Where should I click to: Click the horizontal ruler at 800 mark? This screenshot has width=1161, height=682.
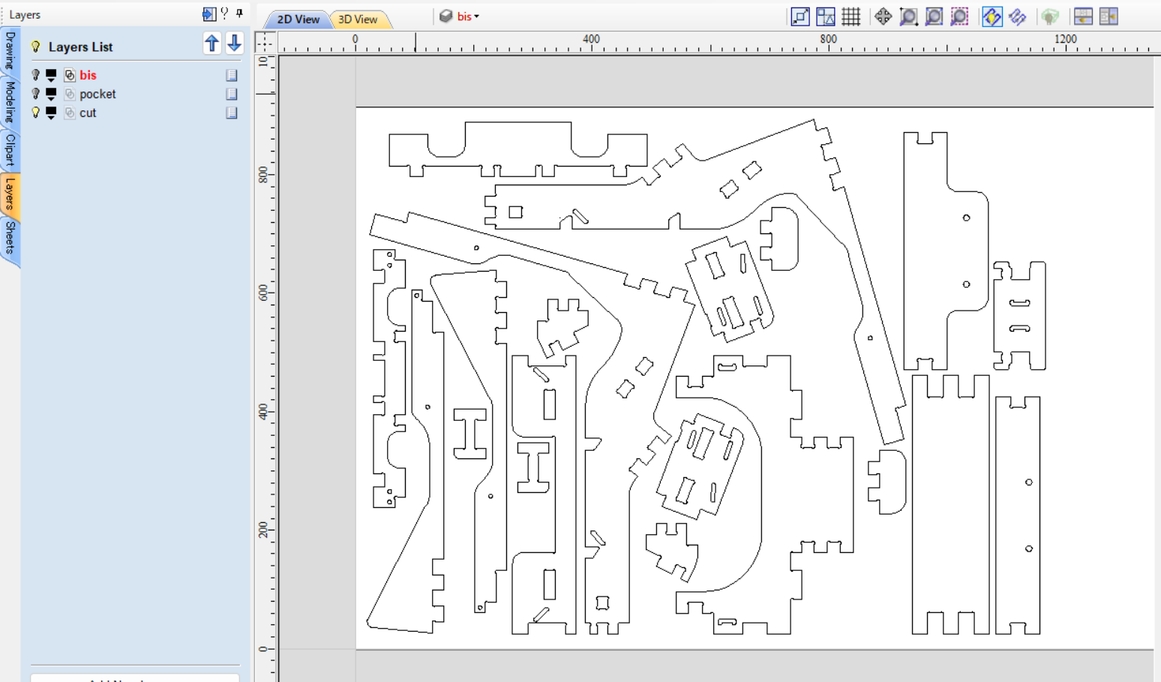click(x=828, y=40)
